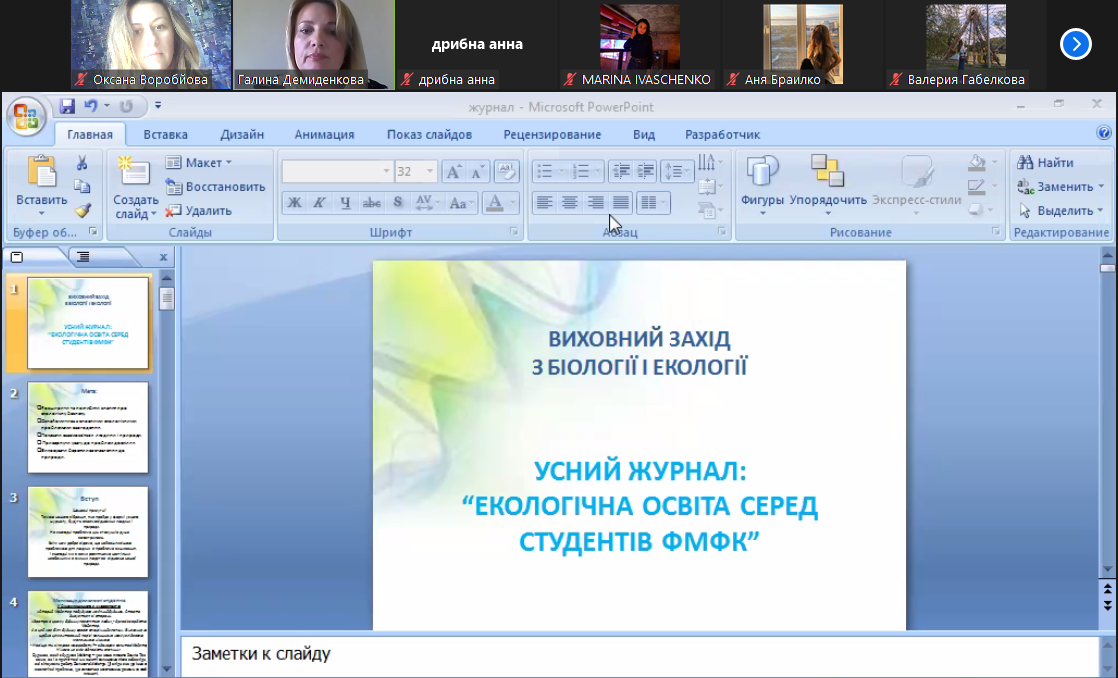Toggle italic (К) formatting

319,203
